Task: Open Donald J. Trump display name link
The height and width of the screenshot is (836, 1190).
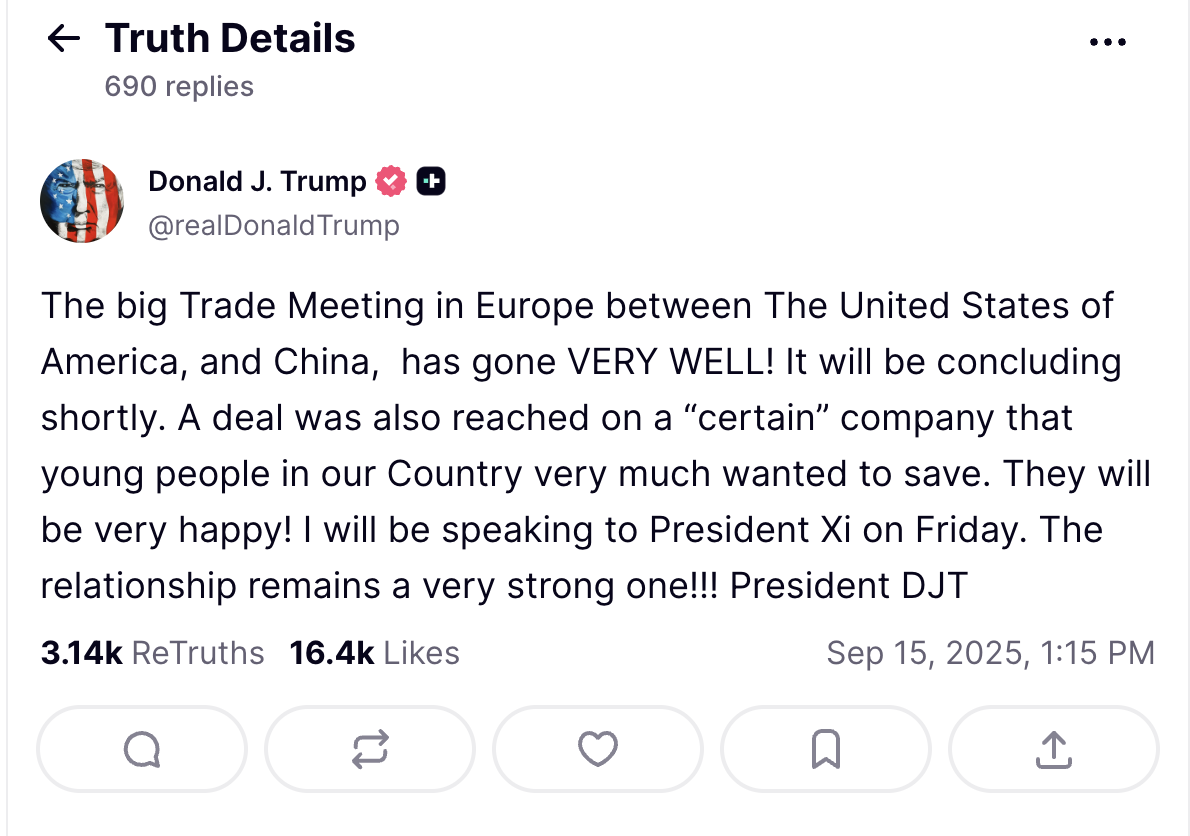Action: (x=257, y=181)
